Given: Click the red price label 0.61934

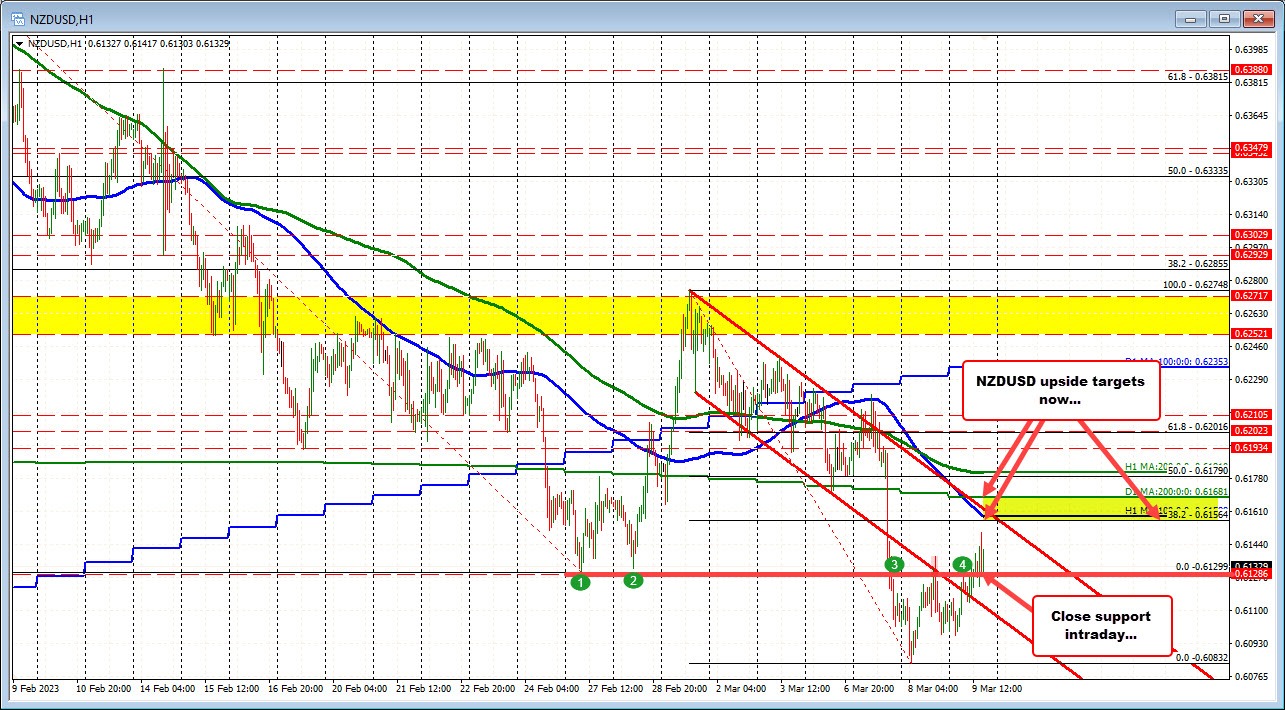Looking at the screenshot, I should [x=1253, y=447].
